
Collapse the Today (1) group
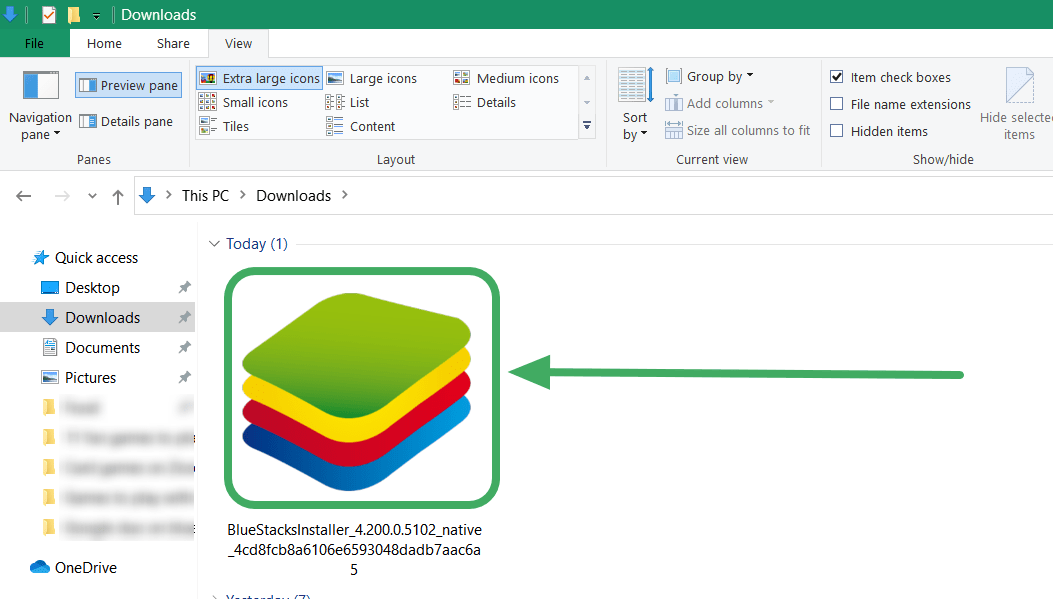click(x=214, y=244)
